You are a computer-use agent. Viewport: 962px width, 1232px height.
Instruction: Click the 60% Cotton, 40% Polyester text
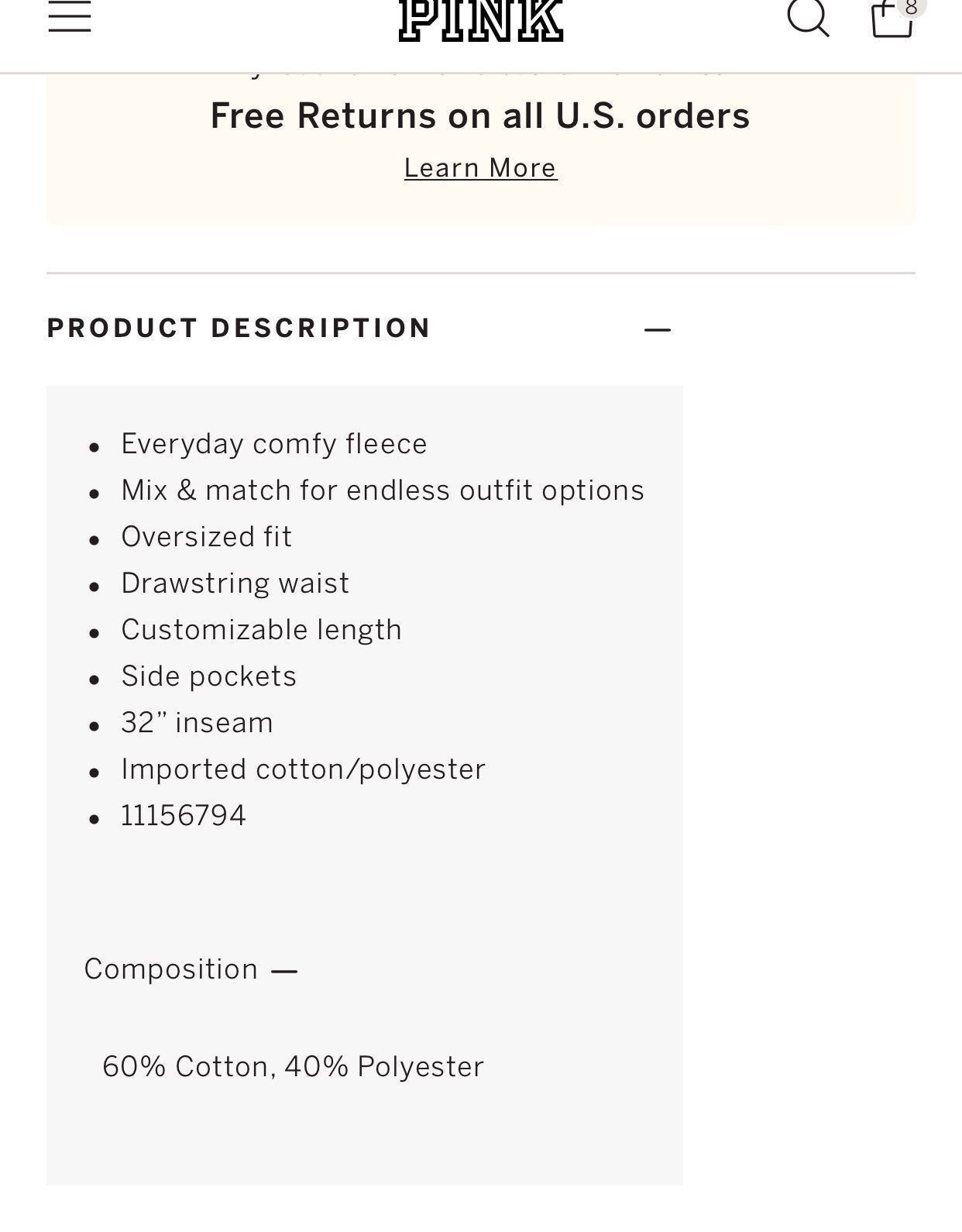293,1066
